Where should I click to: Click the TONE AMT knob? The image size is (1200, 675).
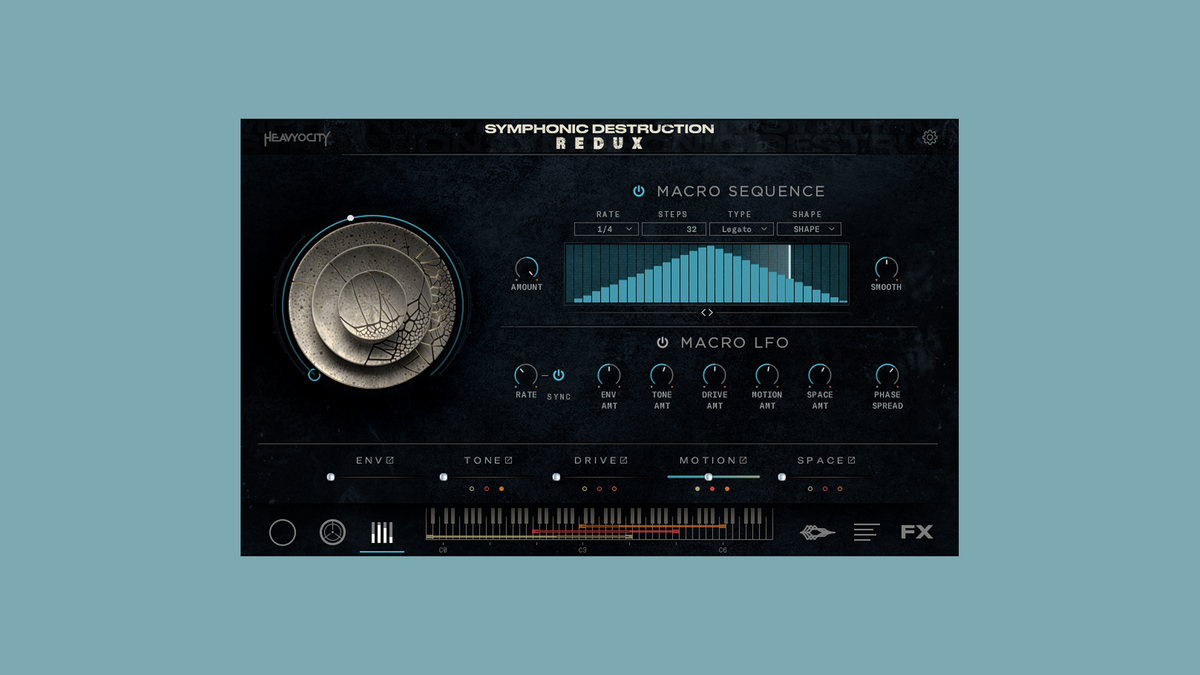[662, 376]
